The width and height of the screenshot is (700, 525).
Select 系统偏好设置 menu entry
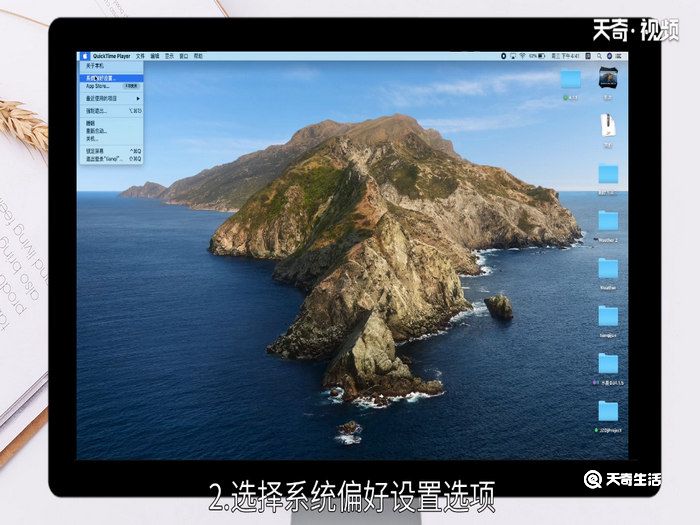click(112, 78)
